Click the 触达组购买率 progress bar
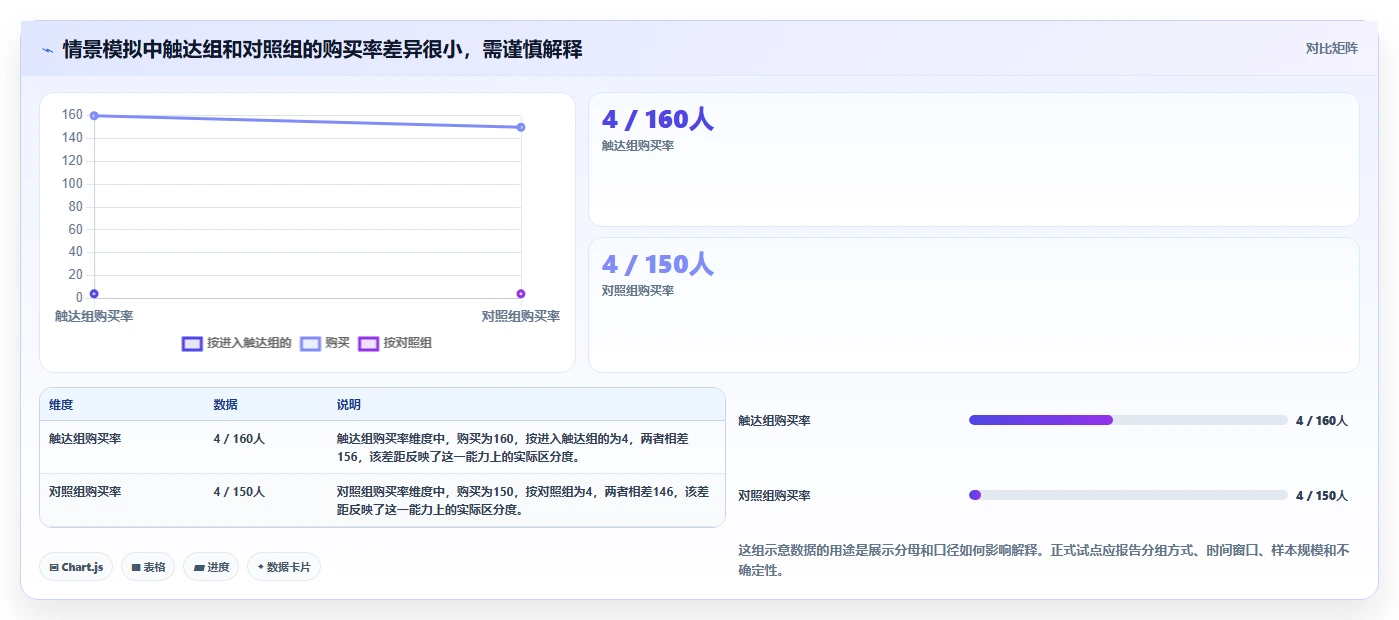 point(1128,420)
